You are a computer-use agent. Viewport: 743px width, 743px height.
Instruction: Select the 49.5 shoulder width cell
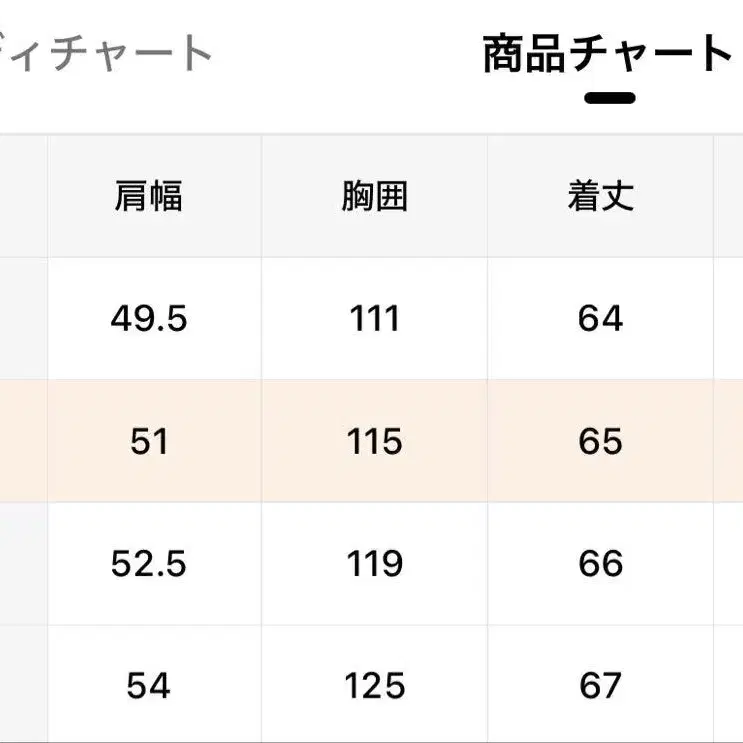click(x=149, y=319)
